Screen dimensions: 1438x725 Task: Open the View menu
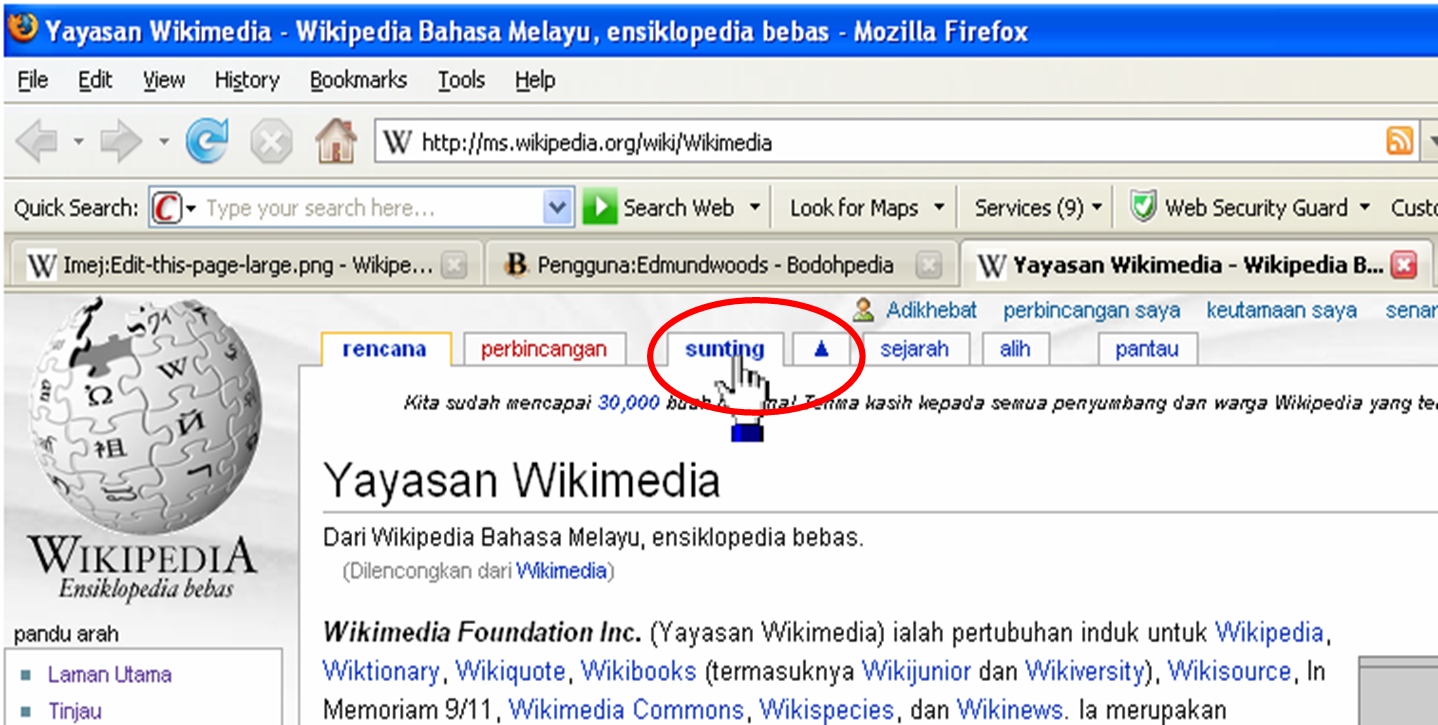tap(163, 80)
